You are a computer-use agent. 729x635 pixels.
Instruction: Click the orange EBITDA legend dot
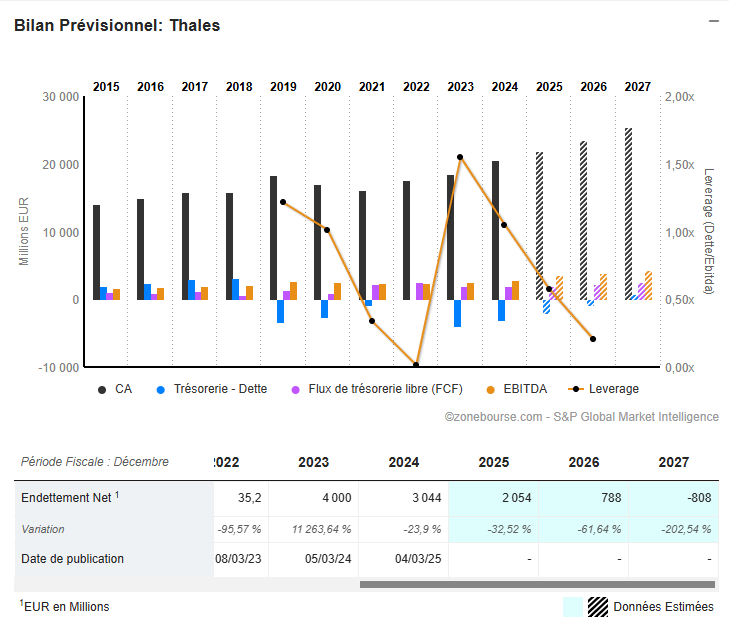coord(490,390)
